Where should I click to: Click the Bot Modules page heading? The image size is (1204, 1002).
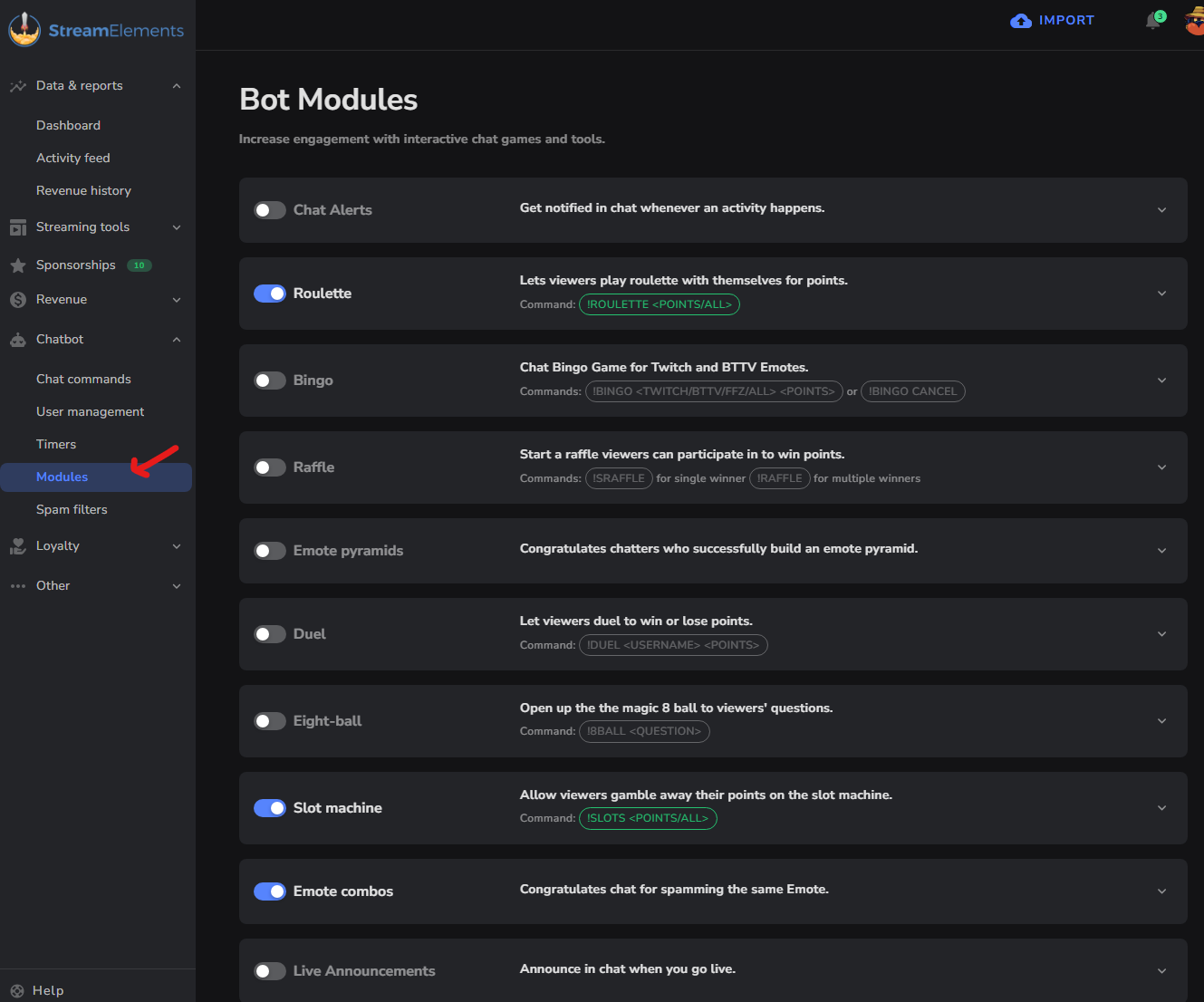[328, 100]
